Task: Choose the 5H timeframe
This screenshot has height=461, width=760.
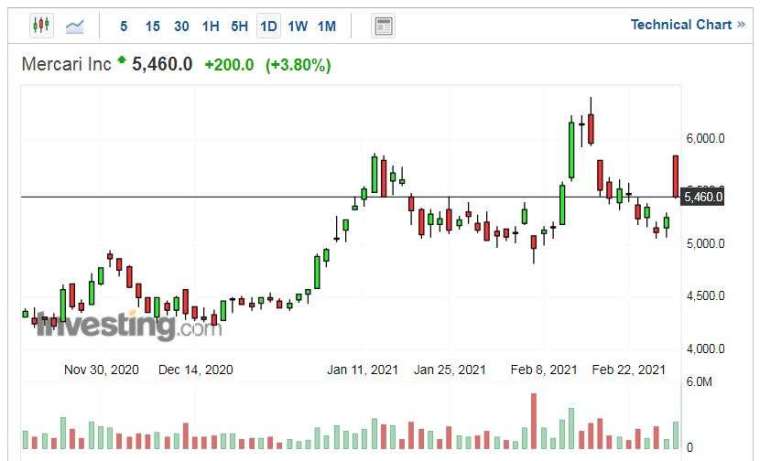Action: 239,26
